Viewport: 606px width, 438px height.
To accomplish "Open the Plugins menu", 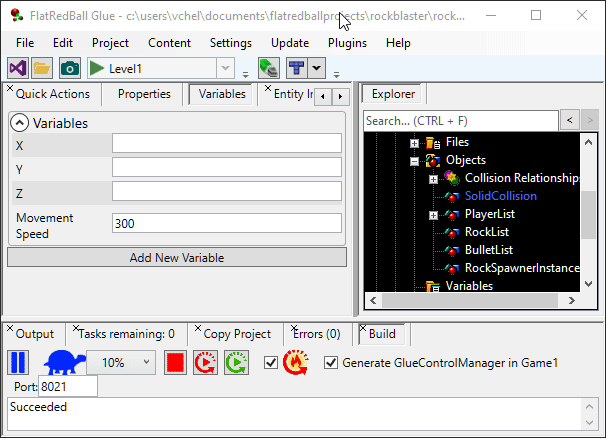I will [347, 43].
